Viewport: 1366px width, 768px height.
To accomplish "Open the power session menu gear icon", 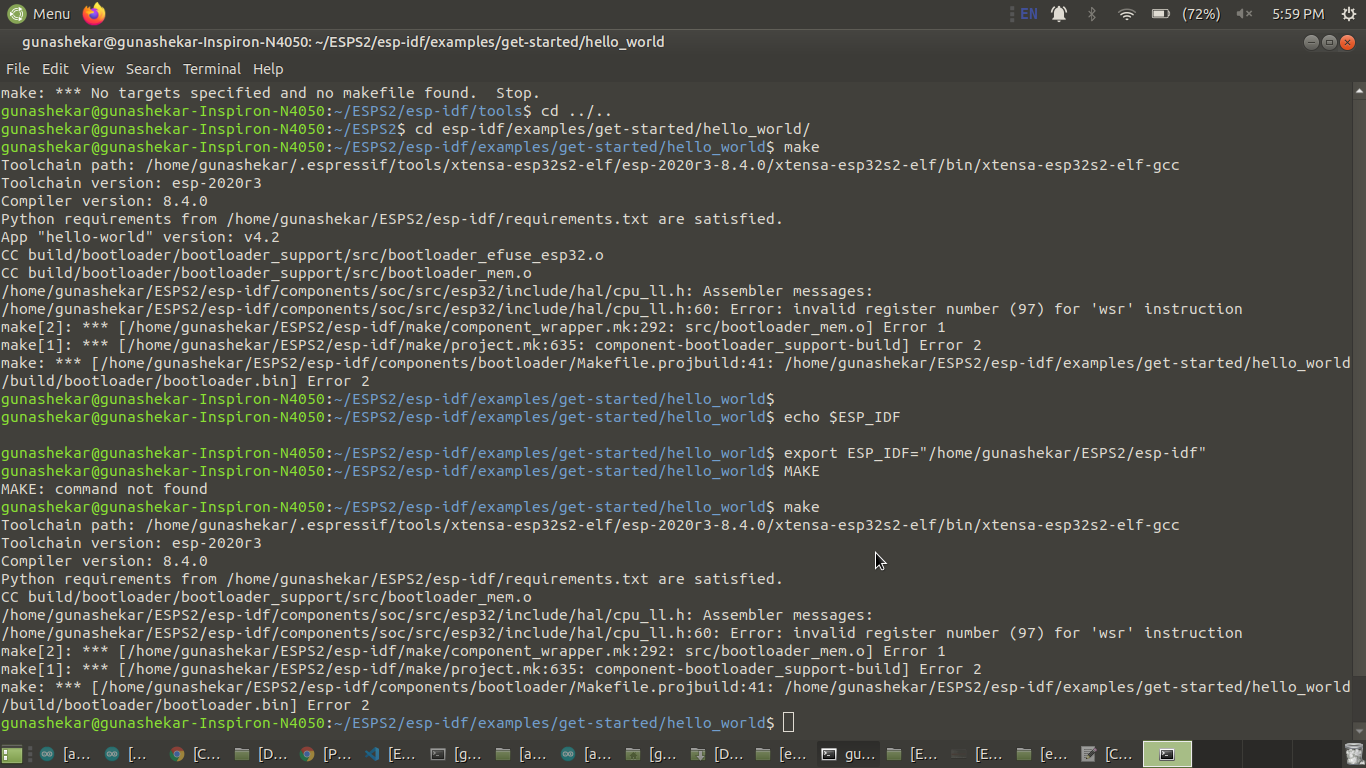I will pos(1348,14).
